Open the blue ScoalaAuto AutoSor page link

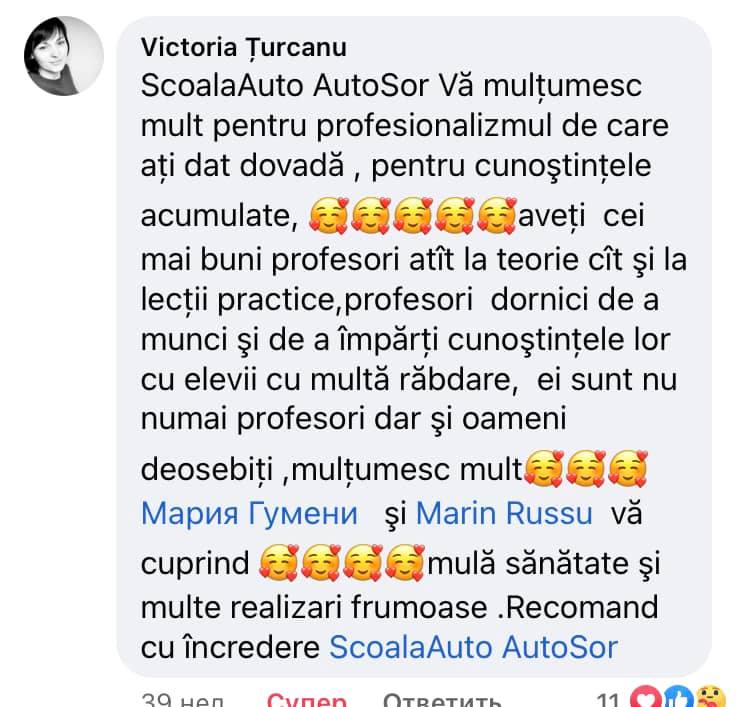(x=474, y=648)
